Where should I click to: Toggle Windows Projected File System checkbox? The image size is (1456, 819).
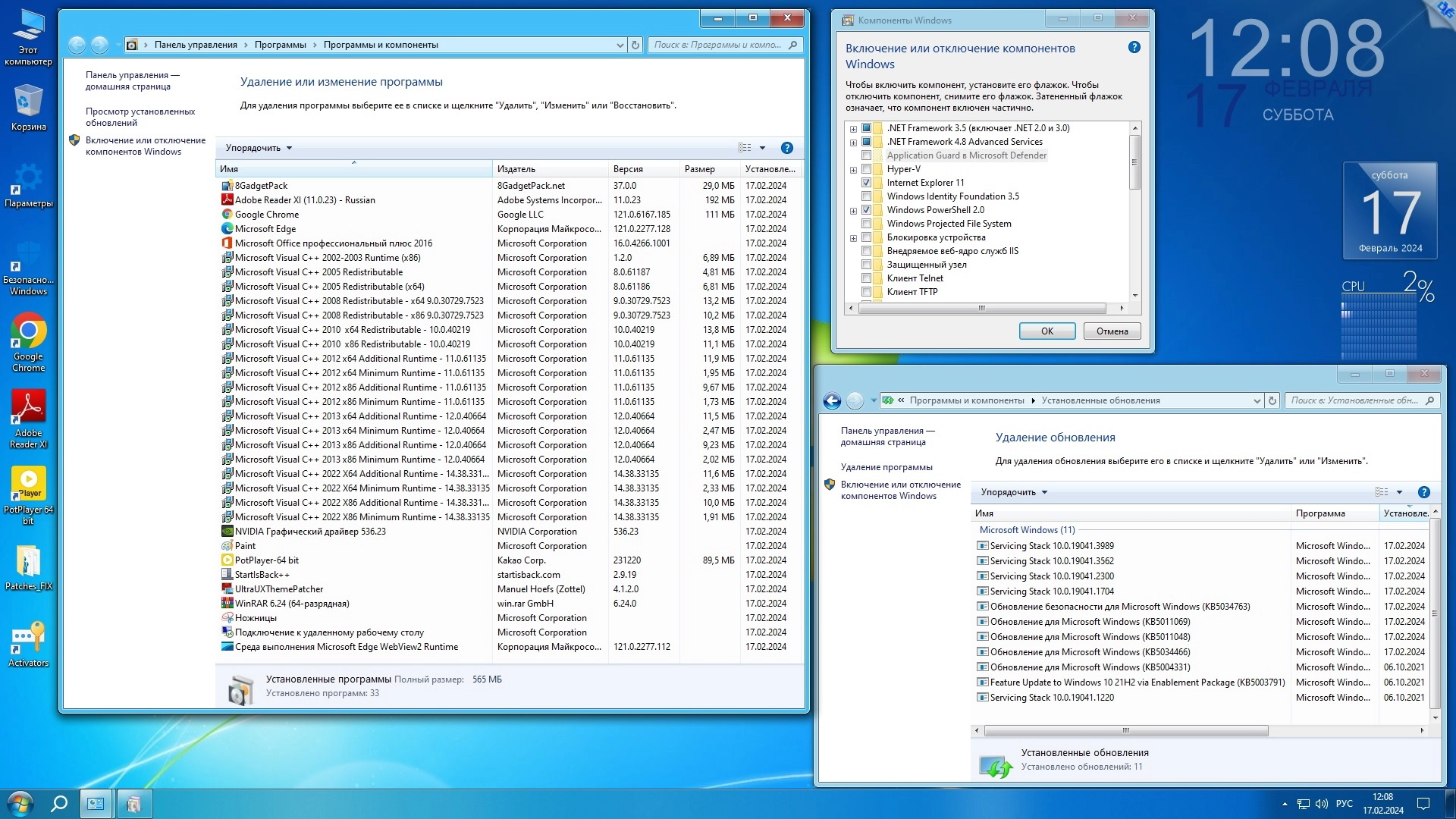866,224
